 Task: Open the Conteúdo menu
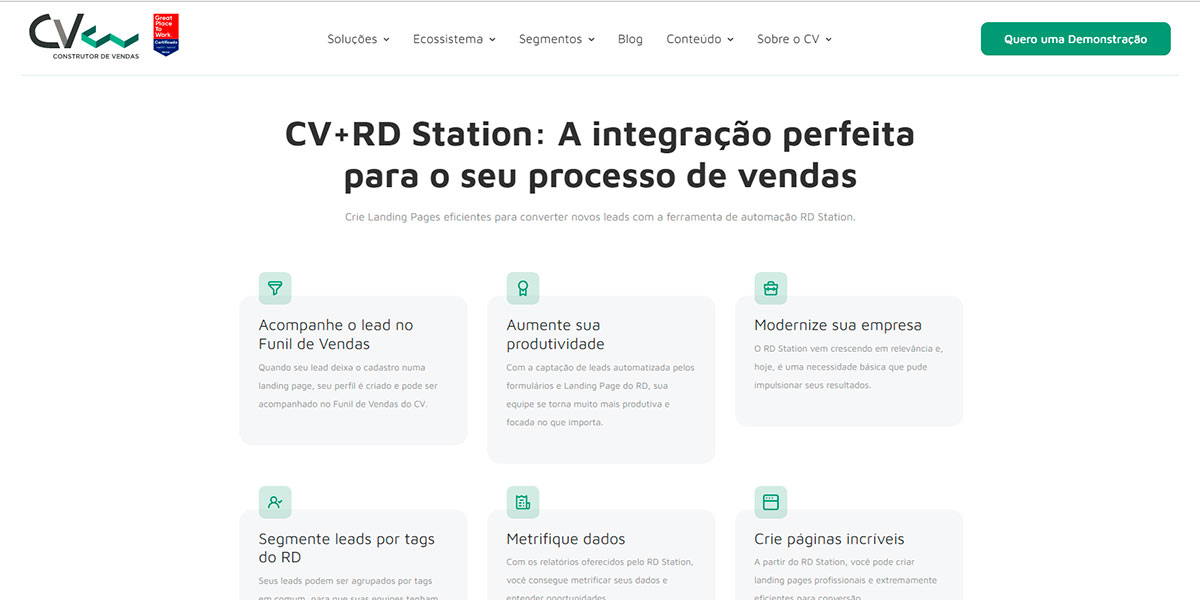[x=700, y=38]
